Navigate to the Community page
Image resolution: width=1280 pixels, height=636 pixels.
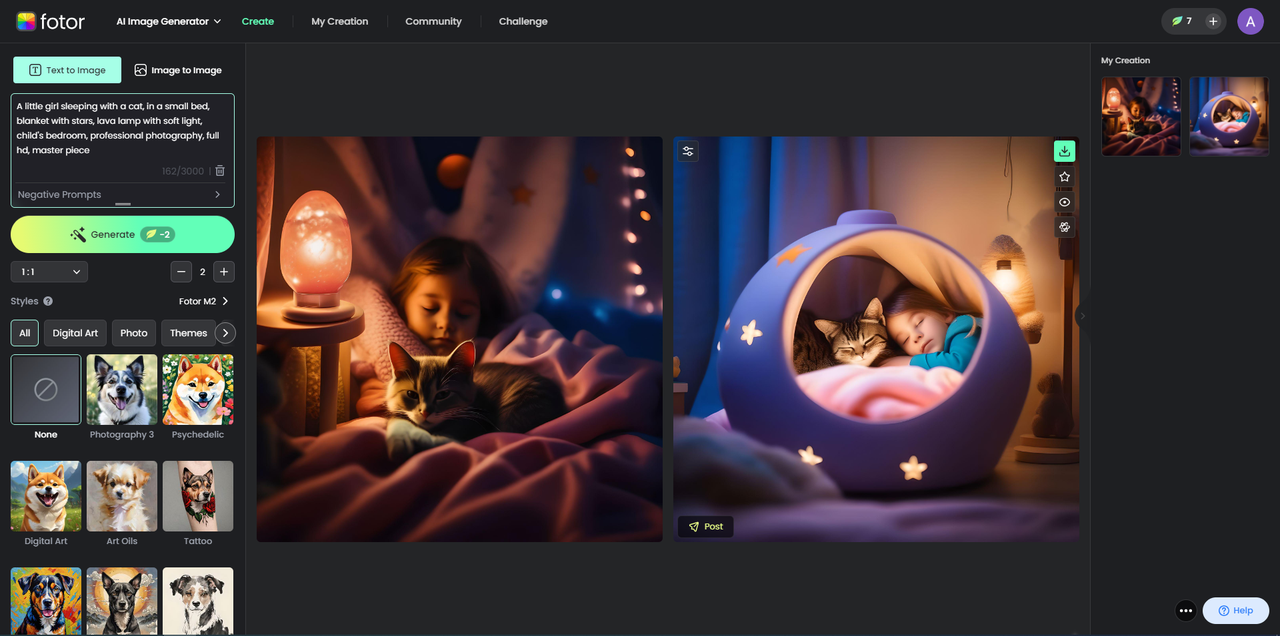pyautogui.click(x=432, y=20)
